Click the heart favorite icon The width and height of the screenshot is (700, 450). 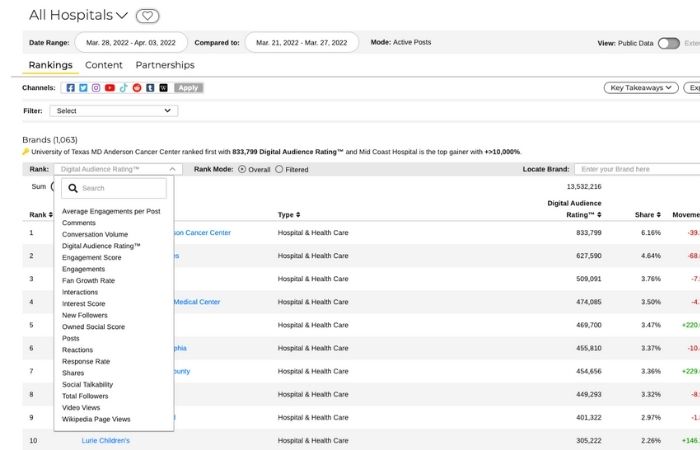(x=147, y=16)
